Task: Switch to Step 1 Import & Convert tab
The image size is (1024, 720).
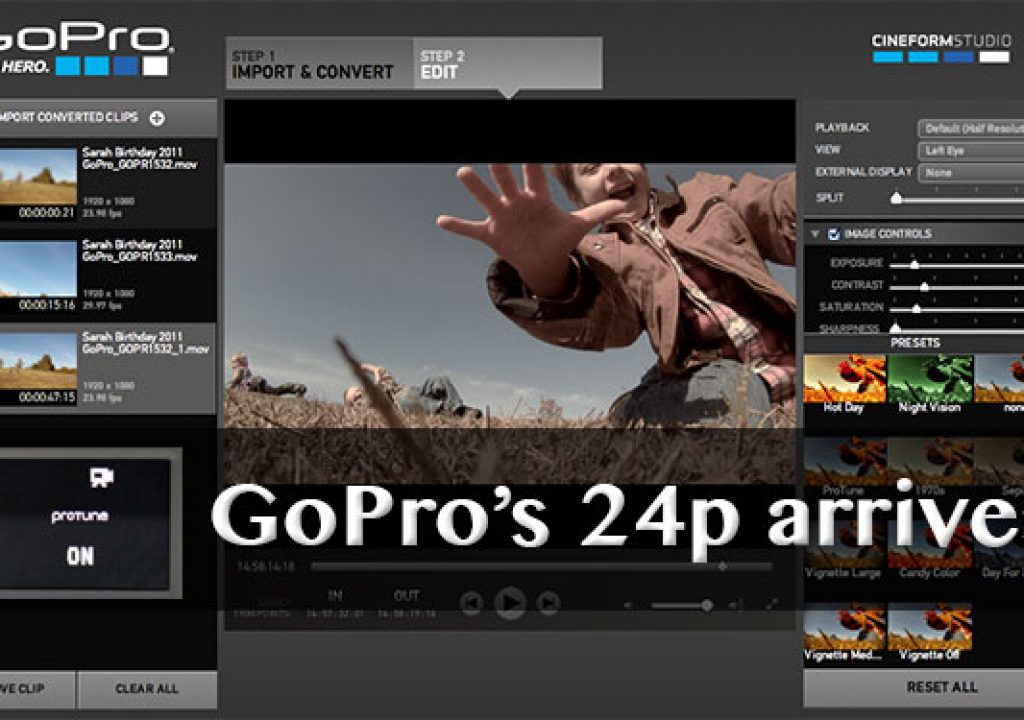Action: click(x=320, y=63)
